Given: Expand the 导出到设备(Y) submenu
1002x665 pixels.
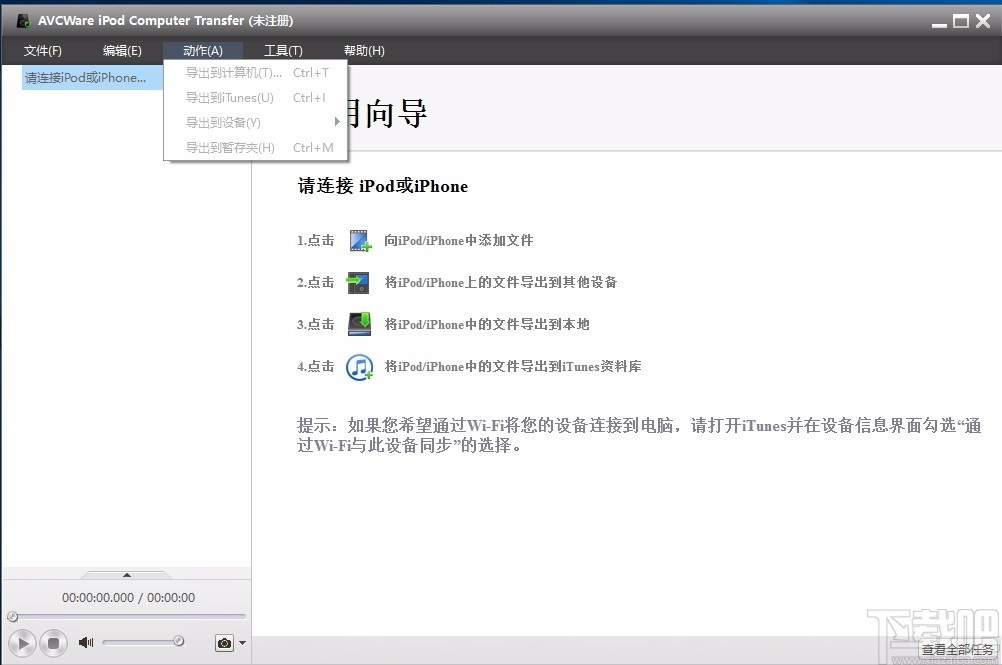Looking at the screenshot, I should tap(223, 122).
